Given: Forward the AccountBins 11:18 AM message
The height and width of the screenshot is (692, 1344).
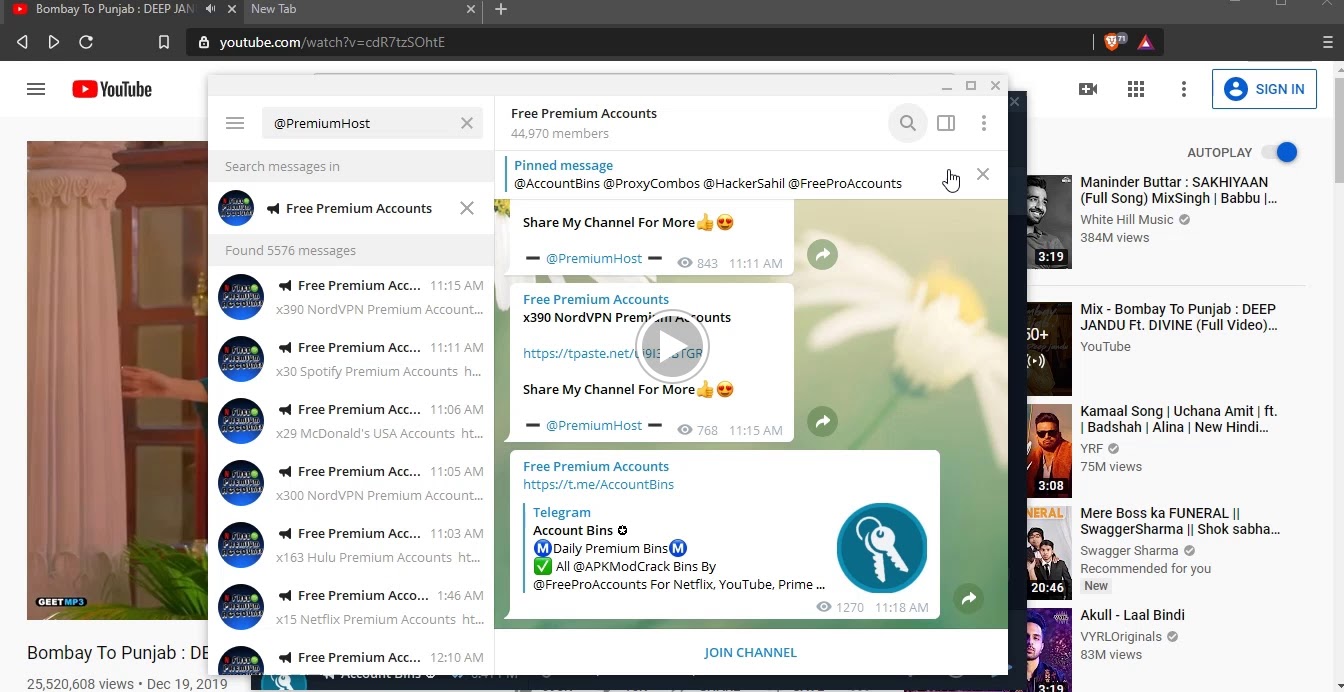Looking at the screenshot, I should coord(968,599).
